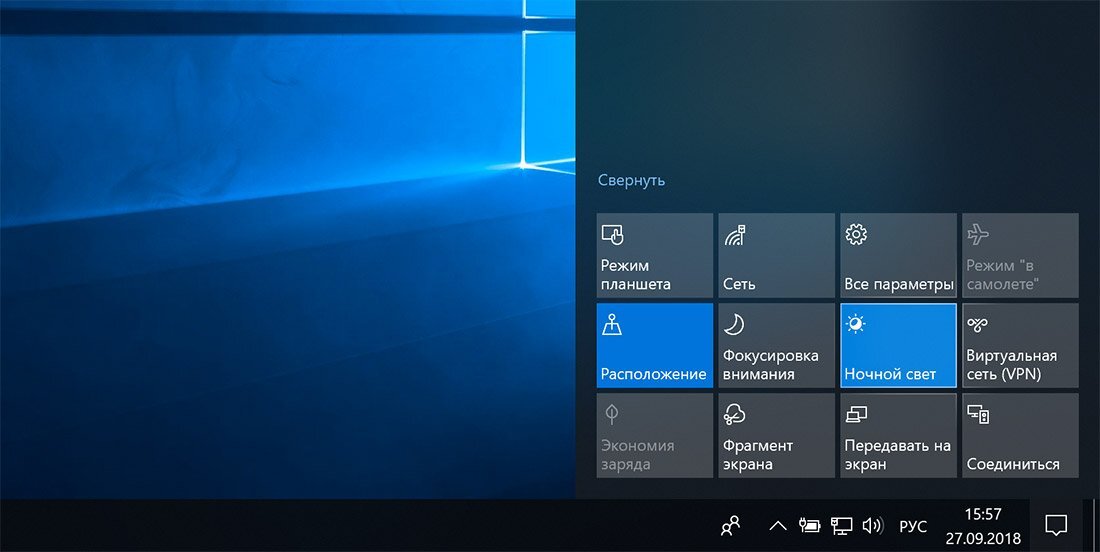
Task: Start Фрагмент экрана screen snip
Action: tap(777, 436)
